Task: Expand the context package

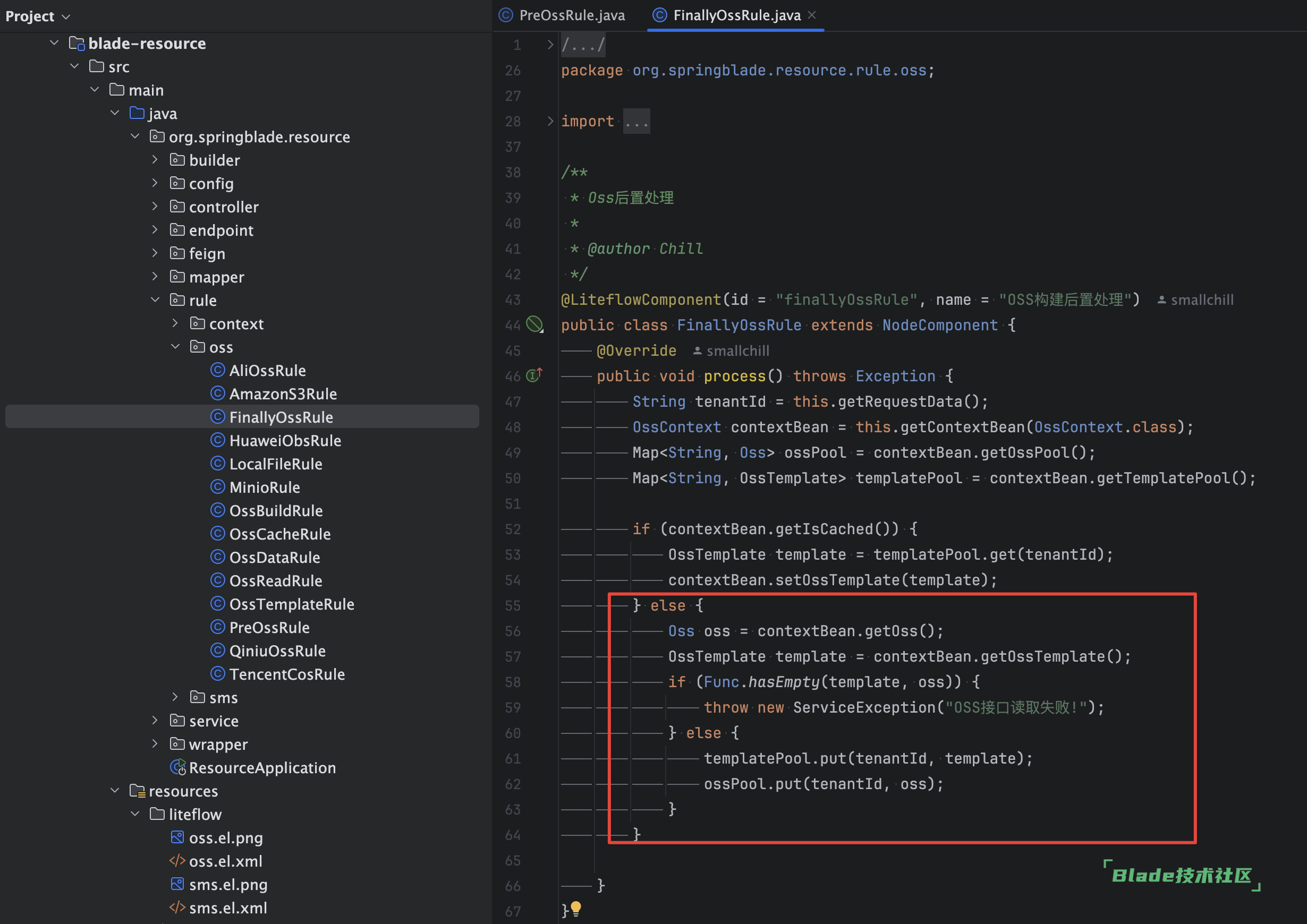Action: click(175, 323)
